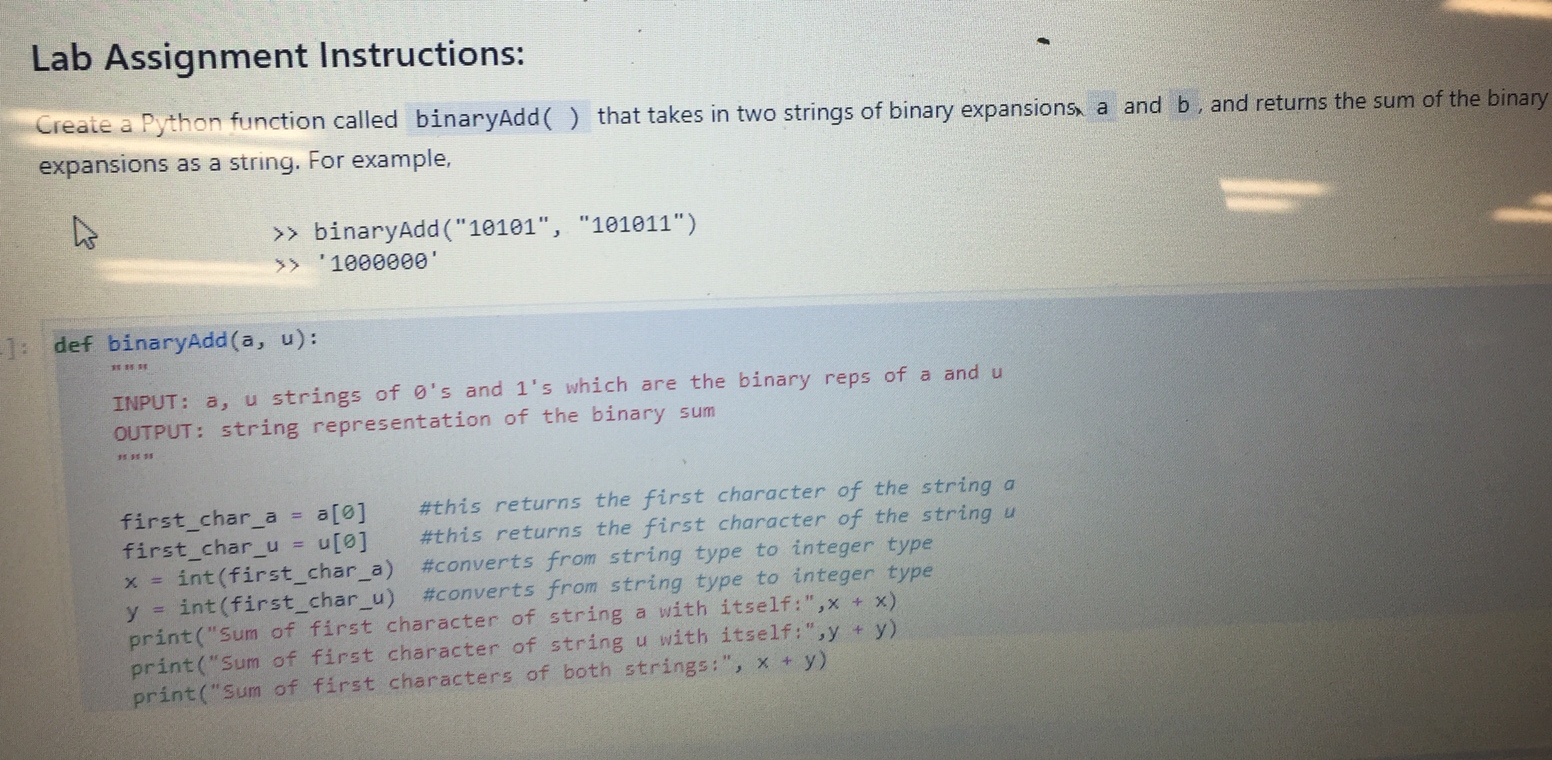Place cursor on "def binaryAdd(a, u):" line
1552x760 pixels.
point(187,343)
